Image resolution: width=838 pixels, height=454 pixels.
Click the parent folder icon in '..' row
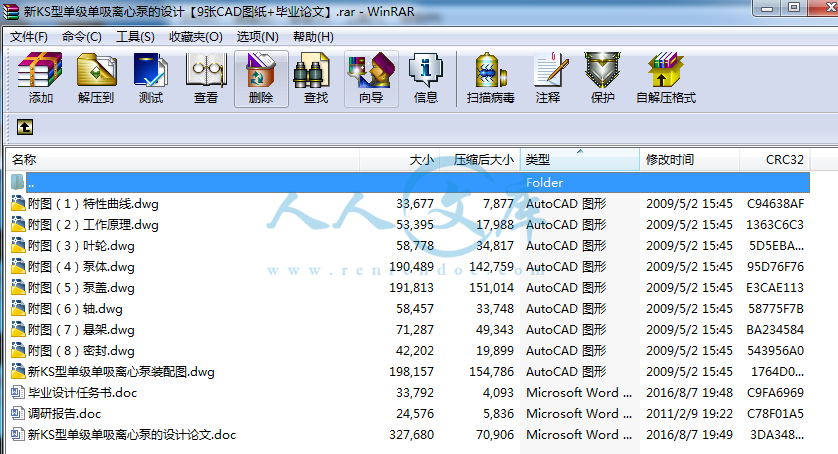pyautogui.click(x=18, y=182)
